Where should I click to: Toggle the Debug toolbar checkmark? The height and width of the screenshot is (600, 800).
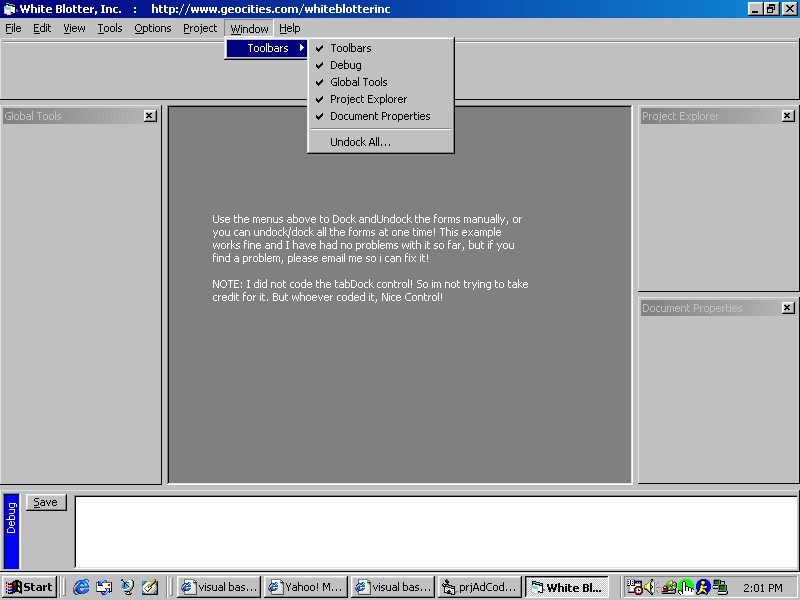(346, 65)
